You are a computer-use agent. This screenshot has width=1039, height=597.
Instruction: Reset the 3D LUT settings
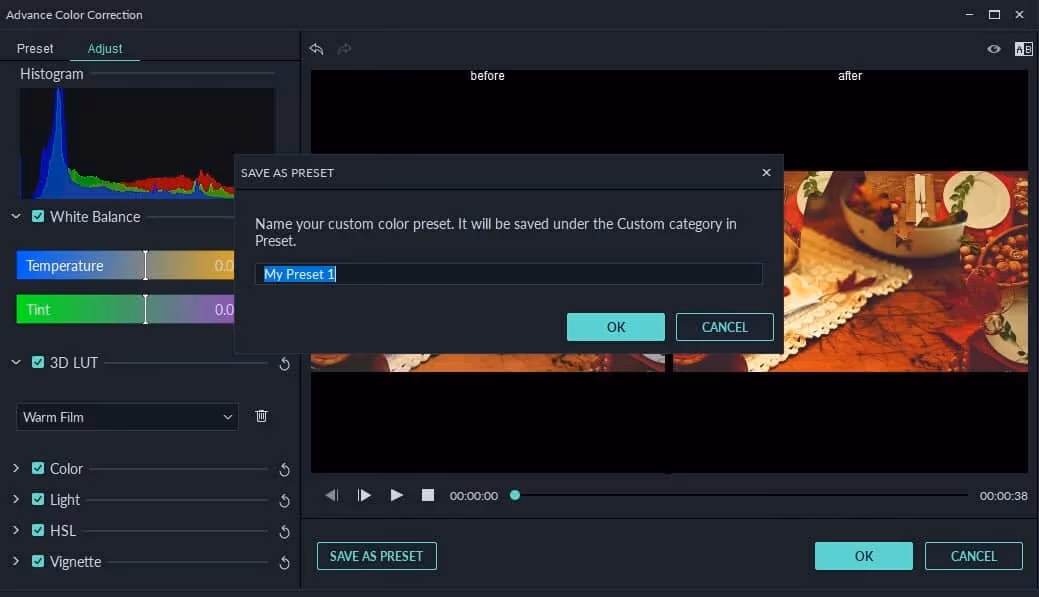pos(284,364)
